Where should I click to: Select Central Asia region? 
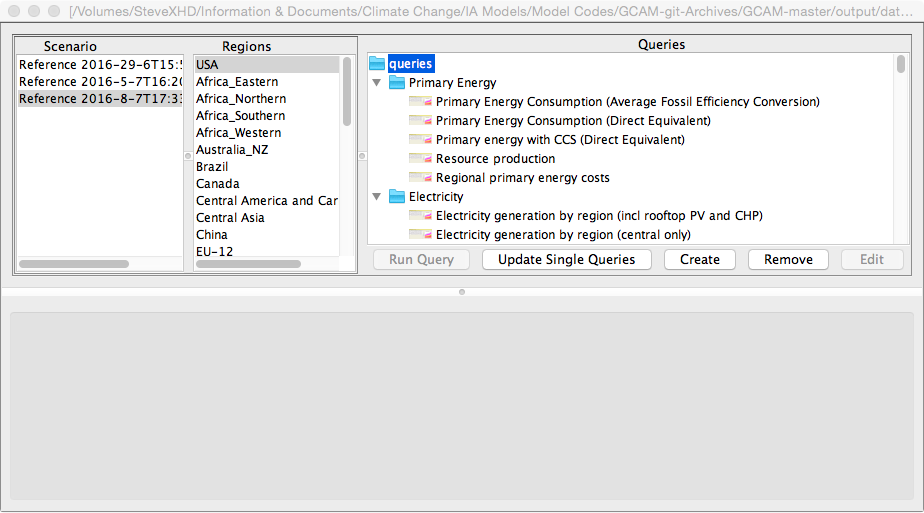[x=267, y=218]
